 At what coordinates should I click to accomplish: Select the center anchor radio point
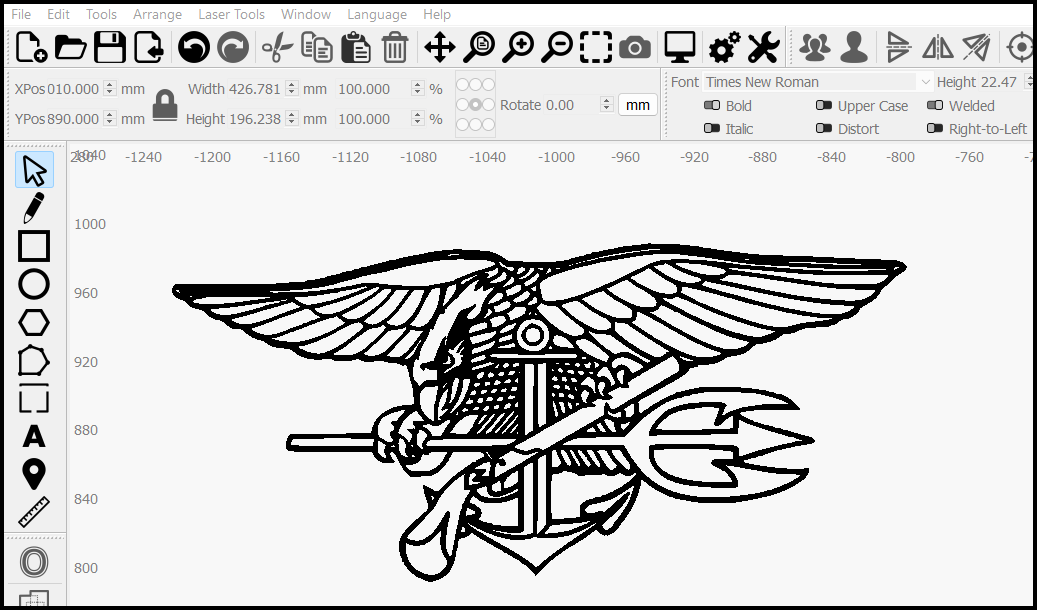point(476,105)
